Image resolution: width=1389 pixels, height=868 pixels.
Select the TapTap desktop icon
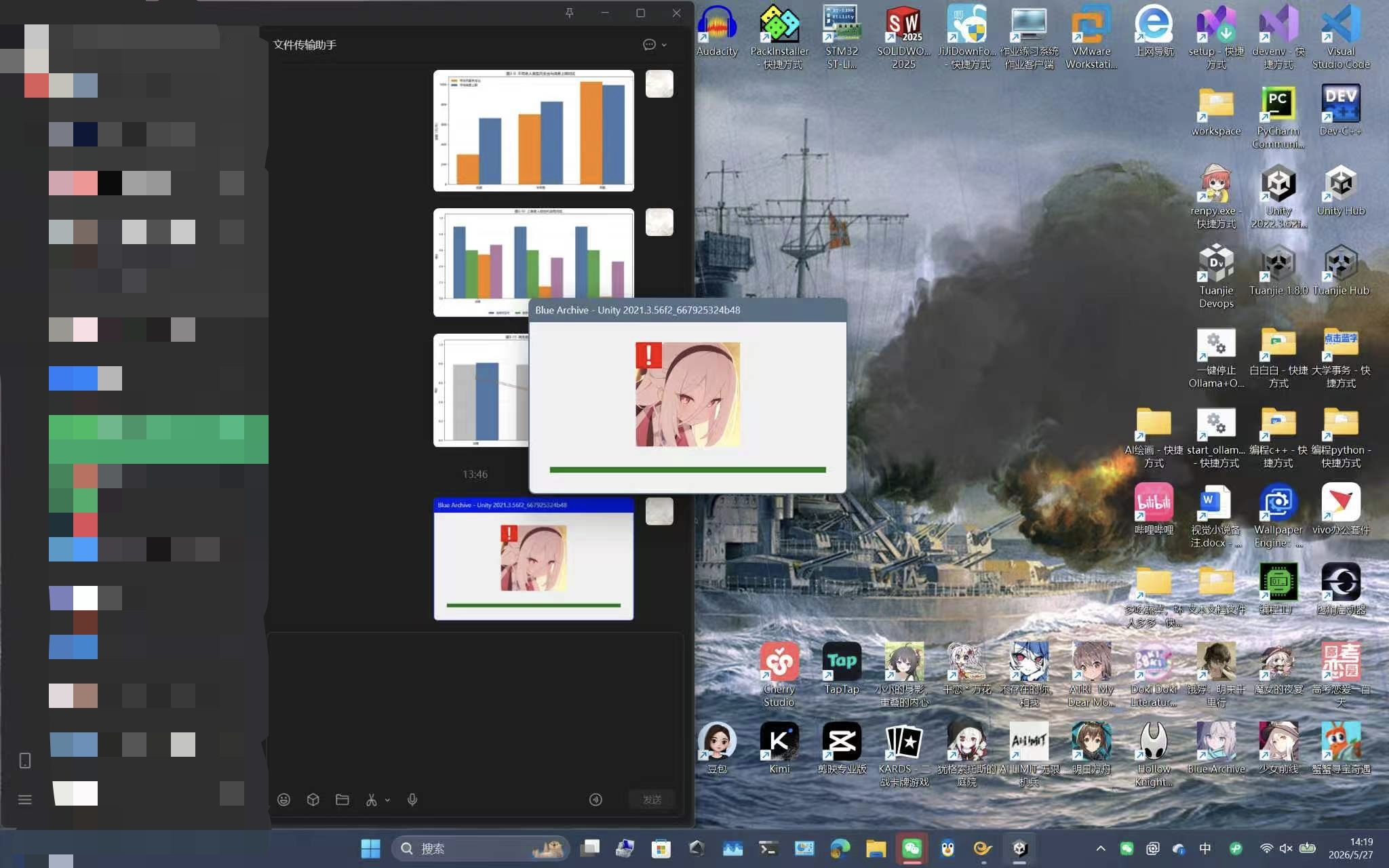click(x=842, y=669)
